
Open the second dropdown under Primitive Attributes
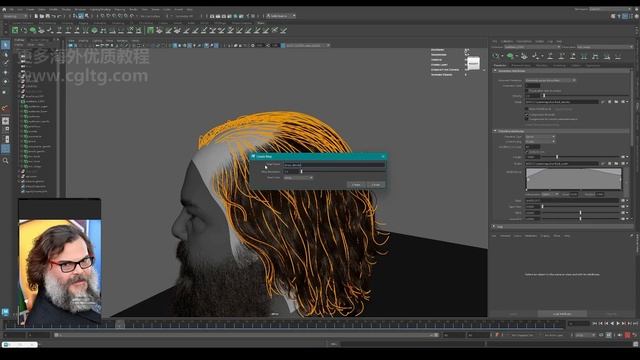(x=540, y=141)
